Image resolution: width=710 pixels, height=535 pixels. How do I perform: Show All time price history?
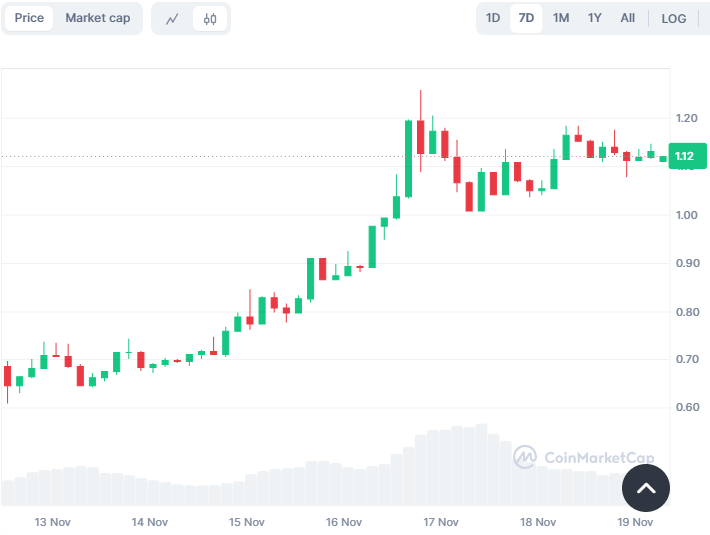[x=627, y=18]
